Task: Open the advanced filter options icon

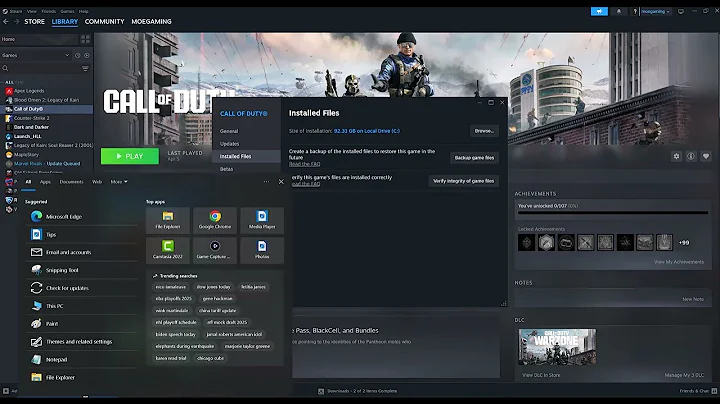Action: [x=85, y=68]
